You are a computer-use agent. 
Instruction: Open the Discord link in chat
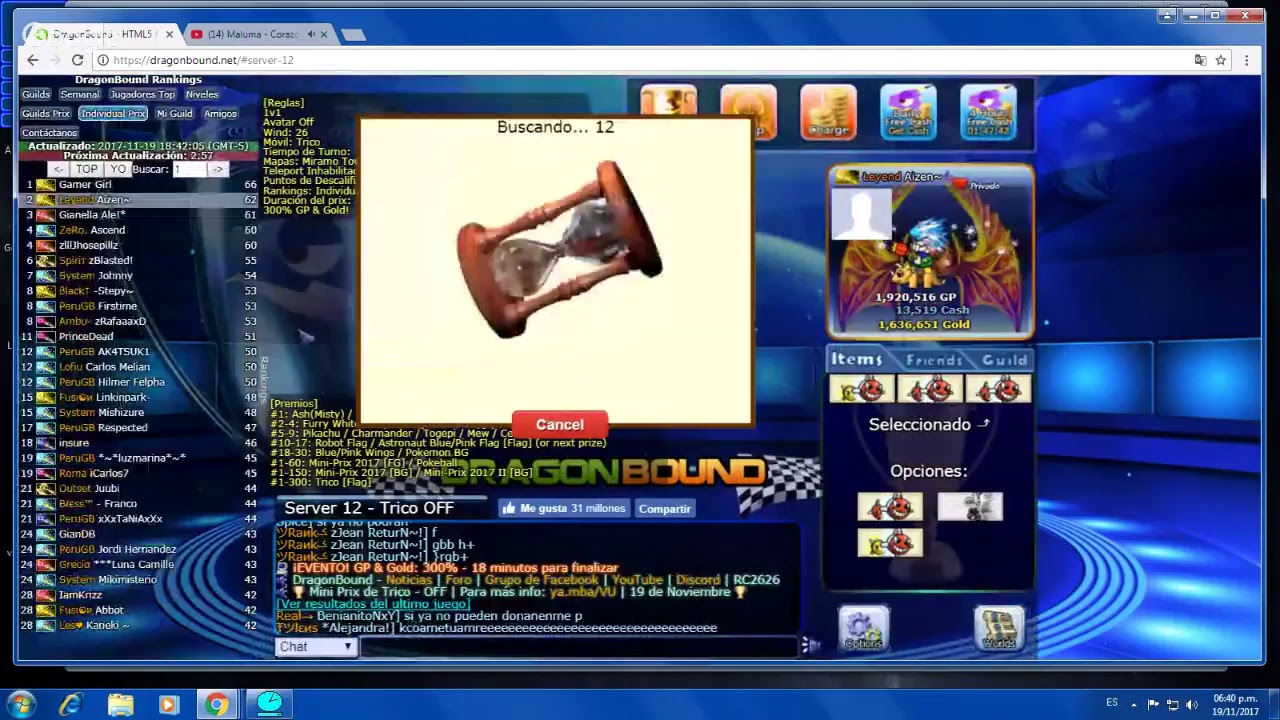pos(698,580)
